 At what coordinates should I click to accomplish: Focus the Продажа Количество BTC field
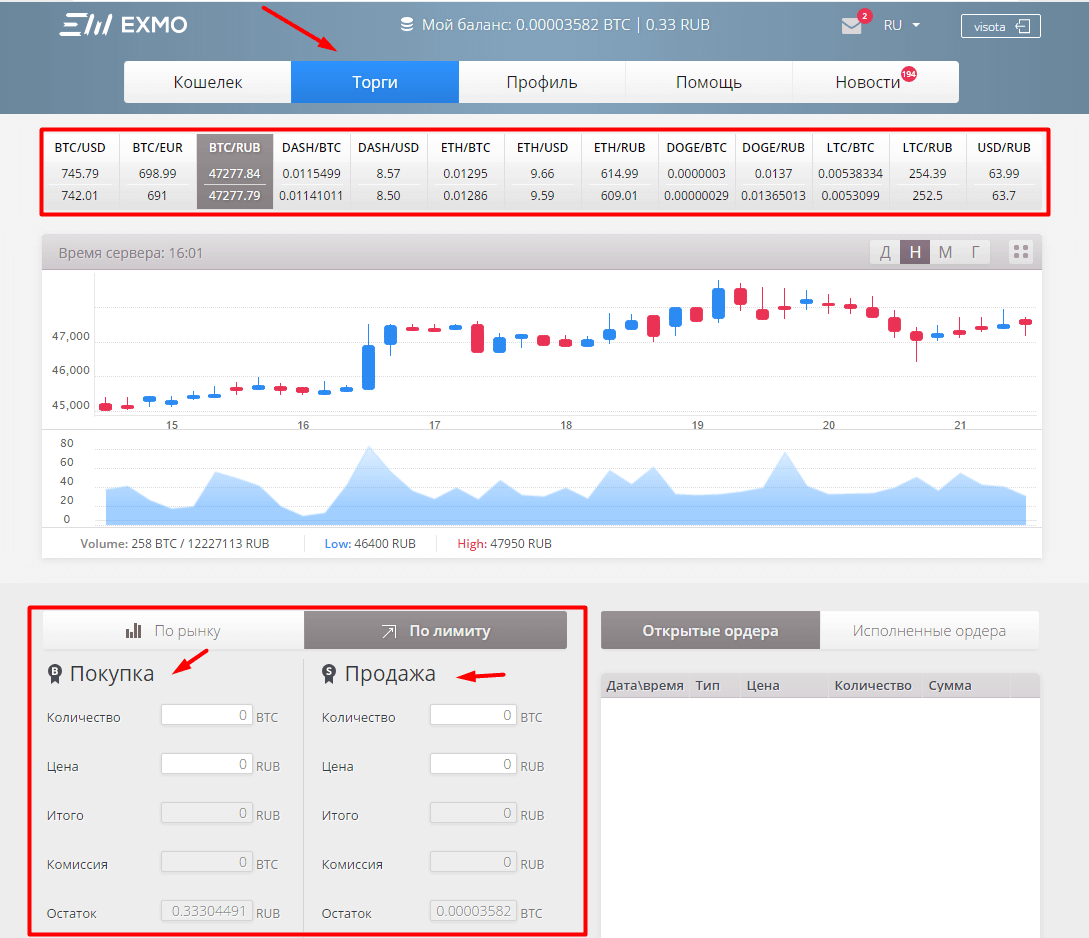coord(473,715)
